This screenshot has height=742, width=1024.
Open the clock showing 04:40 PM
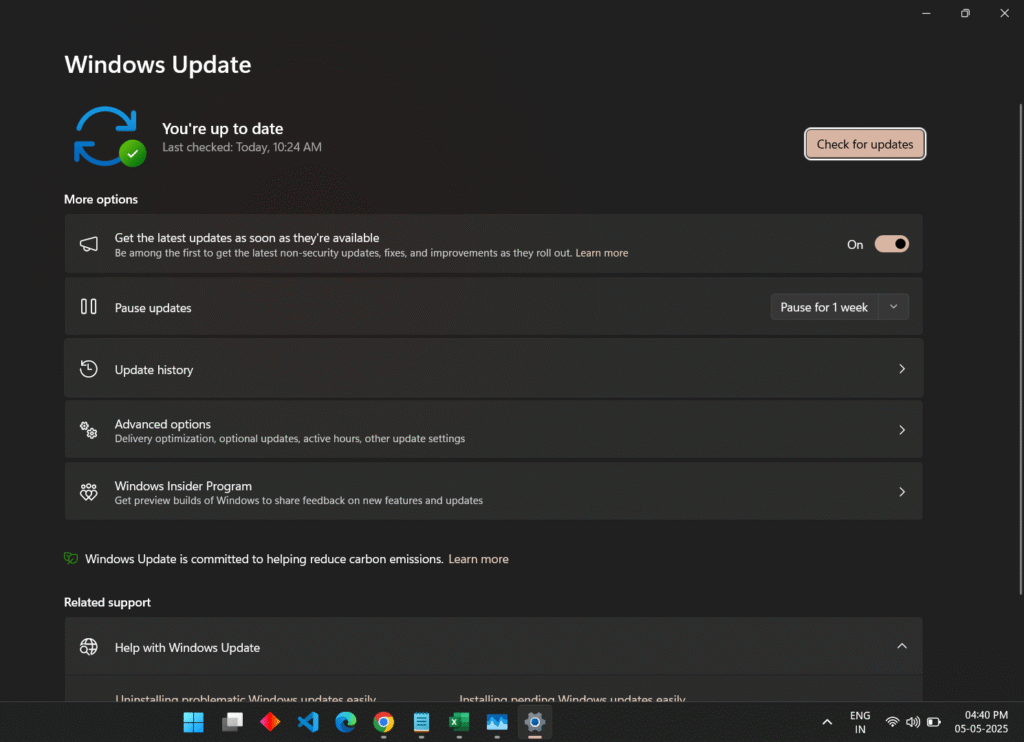(x=981, y=722)
